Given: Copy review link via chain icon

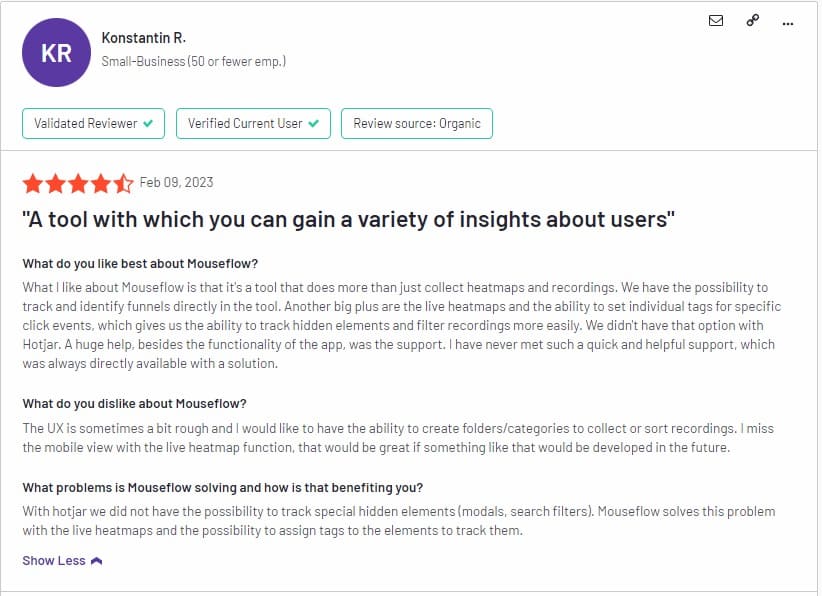Looking at the screenshot, I should pyautogui.click(x=752, y=20).
